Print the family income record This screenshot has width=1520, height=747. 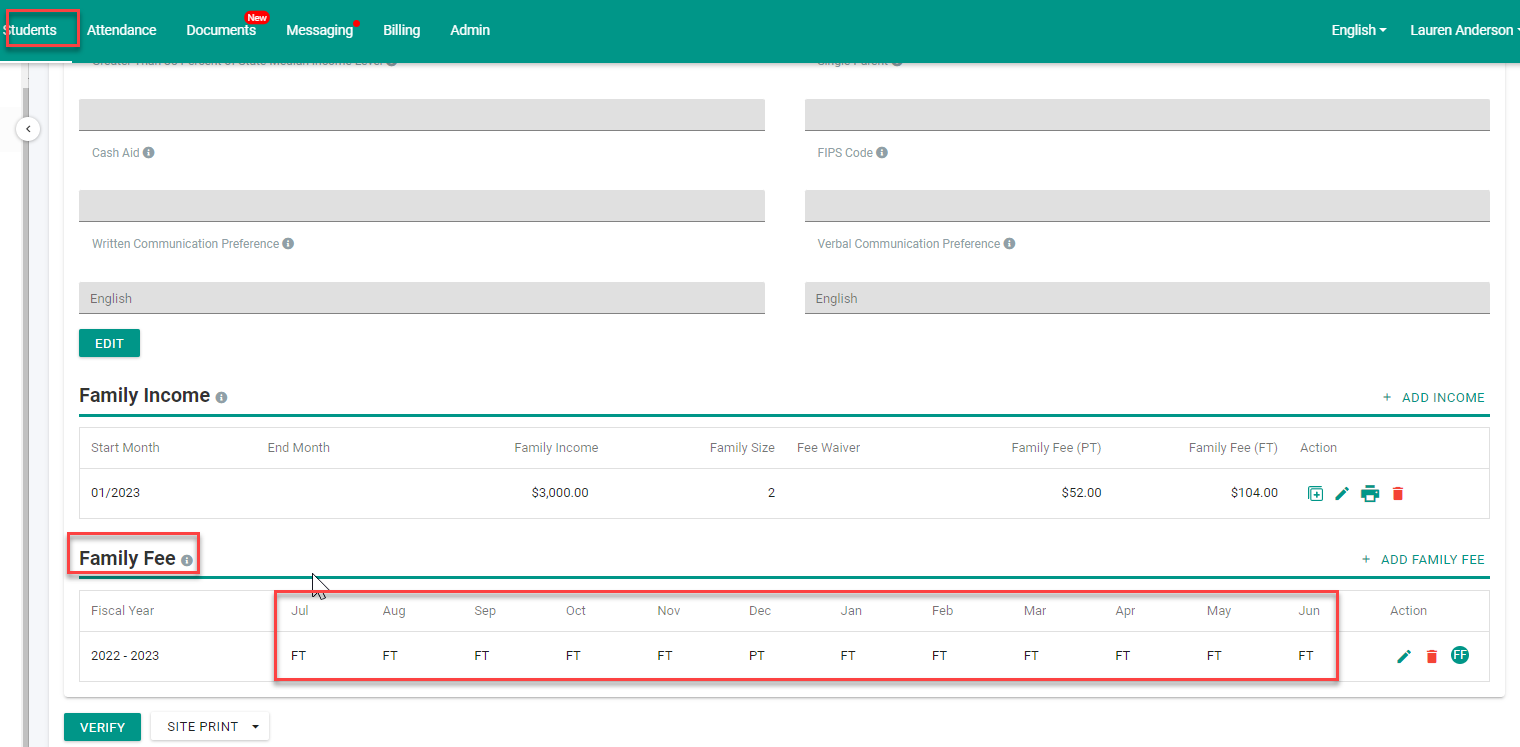tap(1370, 492)
